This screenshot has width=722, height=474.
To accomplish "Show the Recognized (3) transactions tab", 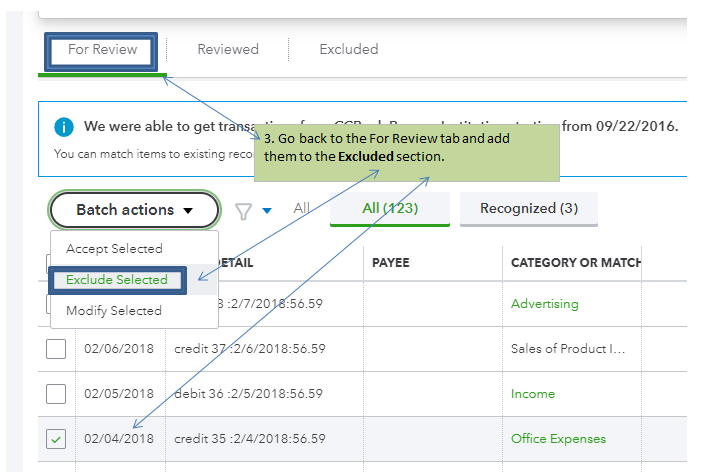I will [529, 208].
